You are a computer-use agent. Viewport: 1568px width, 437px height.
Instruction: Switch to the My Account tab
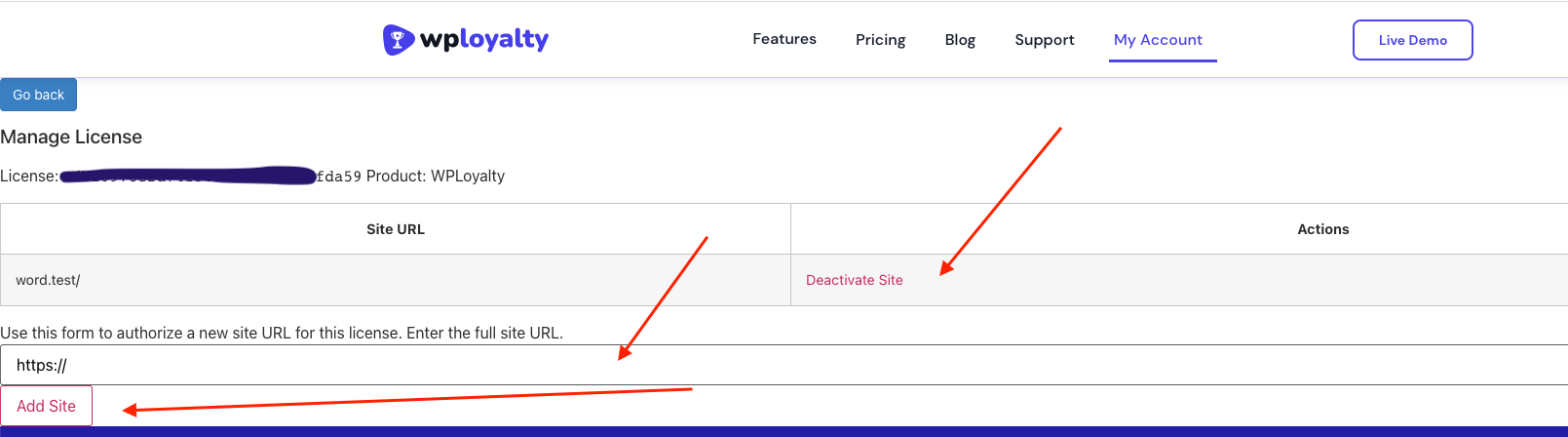(x=1158, y=40)
